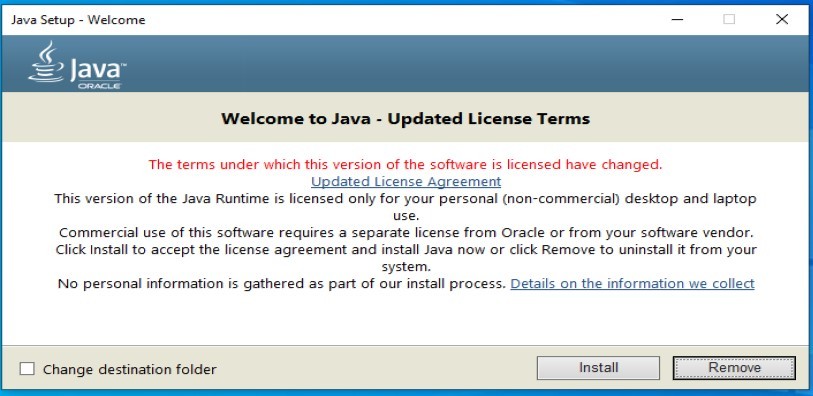Image resolution: width=813 pixels, height=396 pixels.
Task: Click the Change destination folder label
Action: [x=130, y=370]
